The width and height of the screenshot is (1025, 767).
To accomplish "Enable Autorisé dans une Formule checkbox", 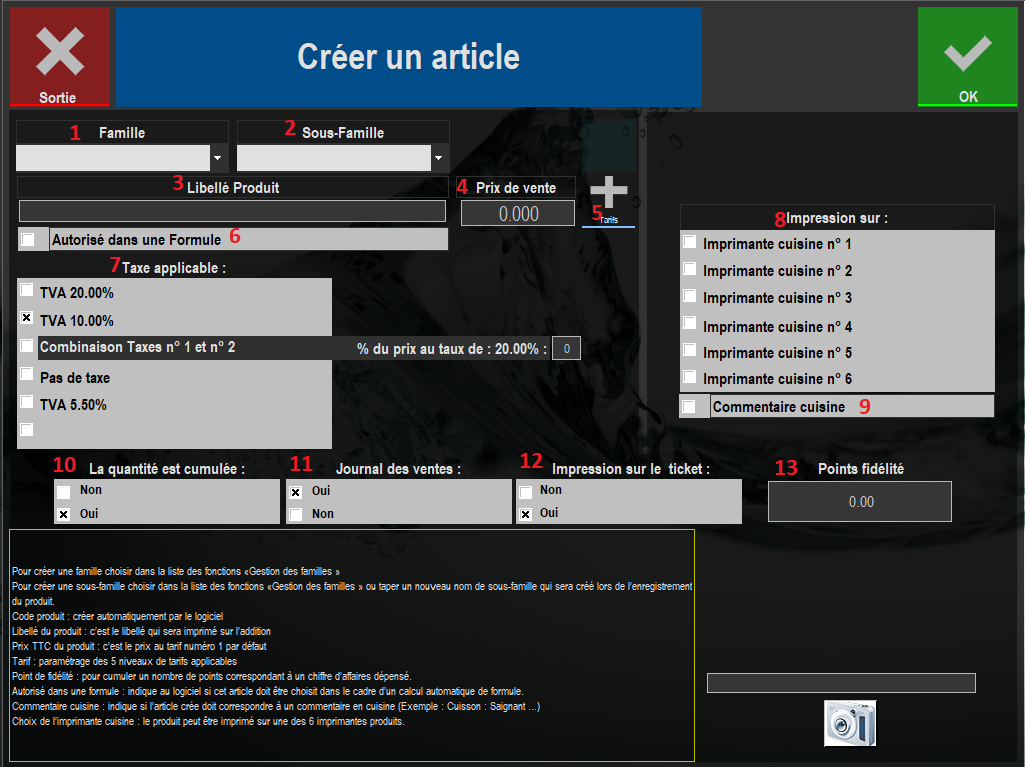I will coord(27,239).
